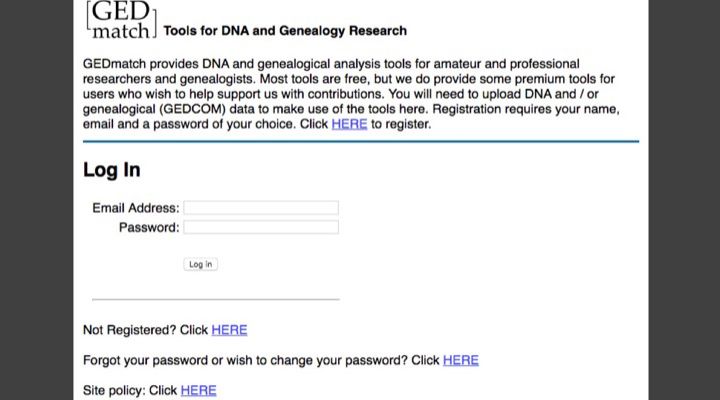This screenshot has width=720, height=400.
Task: Click the GEDmatch logo
Action: point(120,20)
